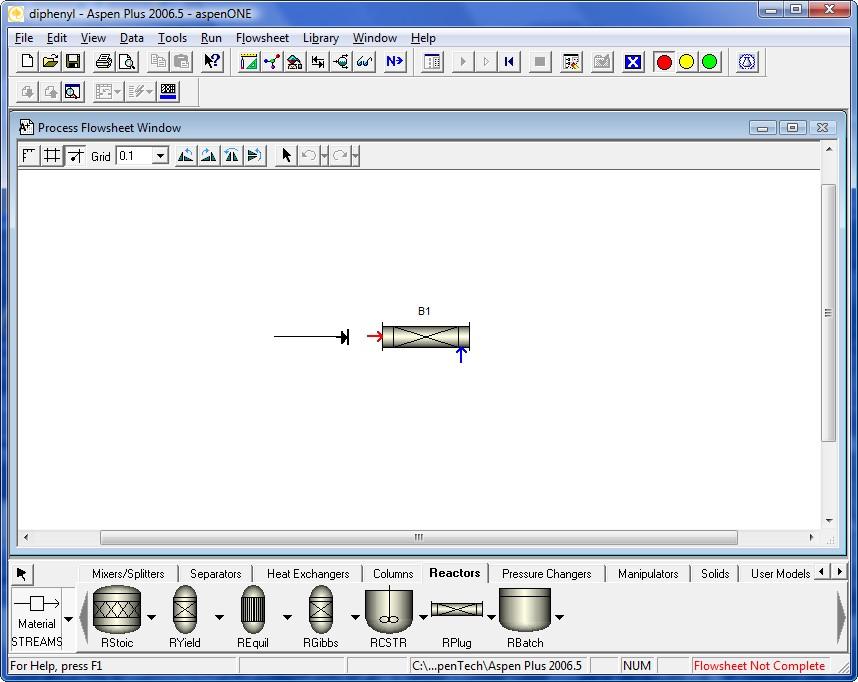Open the Blocks icon
858x682 pixels.
340,61
